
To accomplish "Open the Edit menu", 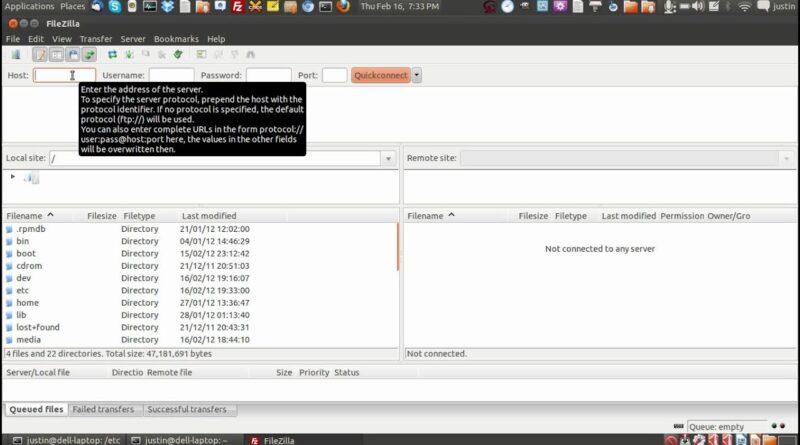I will pyautogui.click(x=36, y=39).
